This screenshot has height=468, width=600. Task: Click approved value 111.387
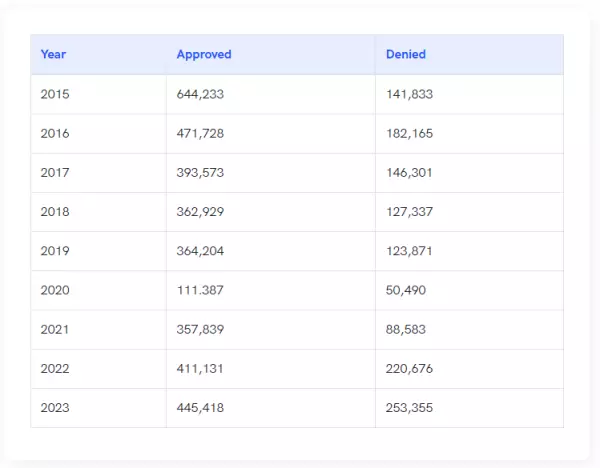point(200,290)
